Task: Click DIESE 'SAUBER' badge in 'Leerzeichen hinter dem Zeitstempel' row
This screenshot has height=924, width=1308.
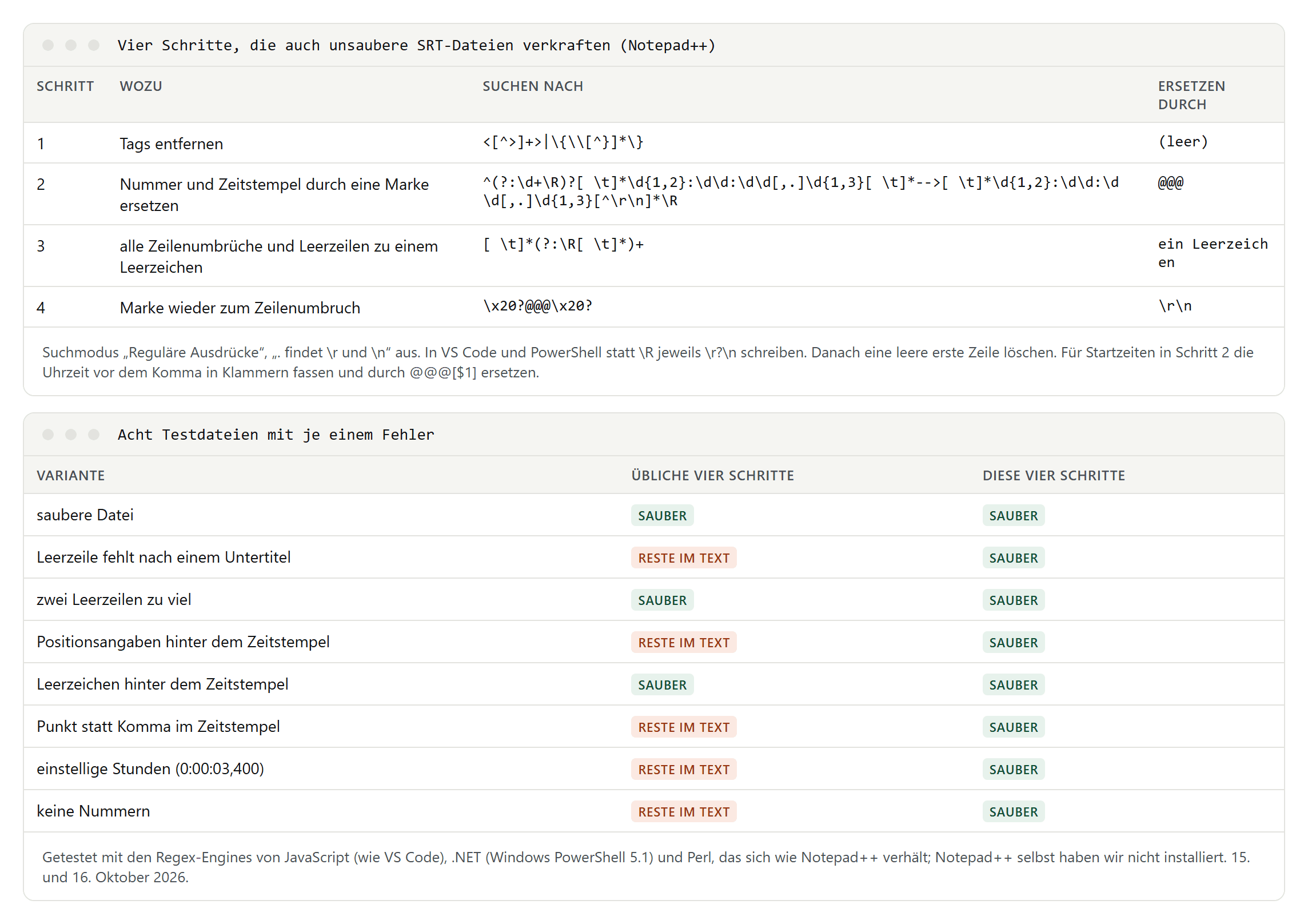Action: click(1014, 684)
